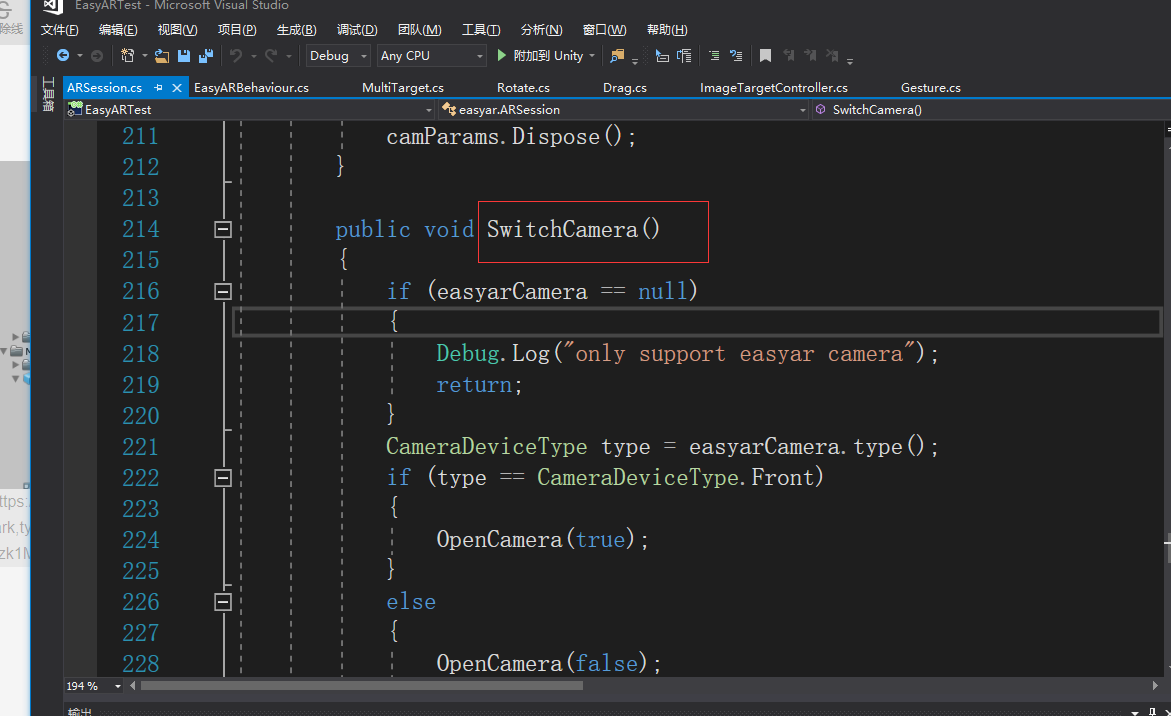Pin the ARSession.cs tab
1171x716 pixels.
[x=158, y=87]
